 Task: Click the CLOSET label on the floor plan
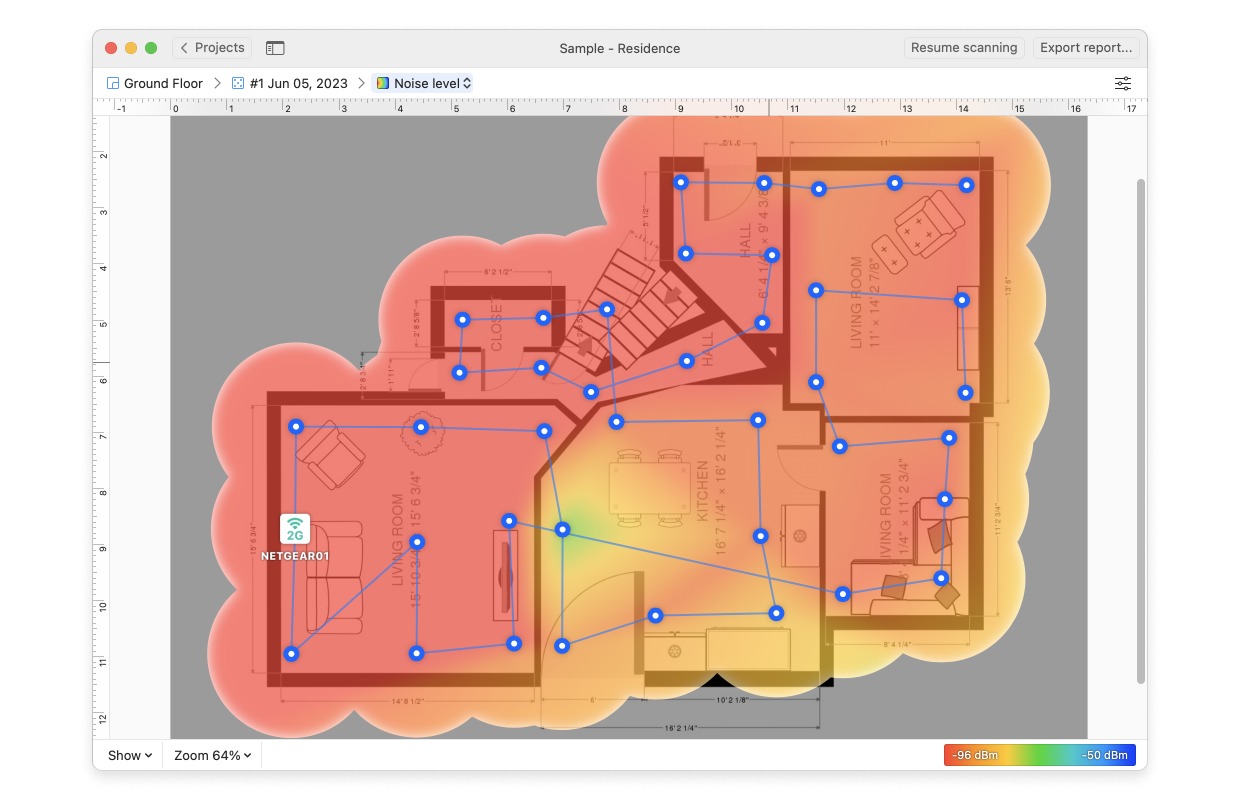point(497,324)
